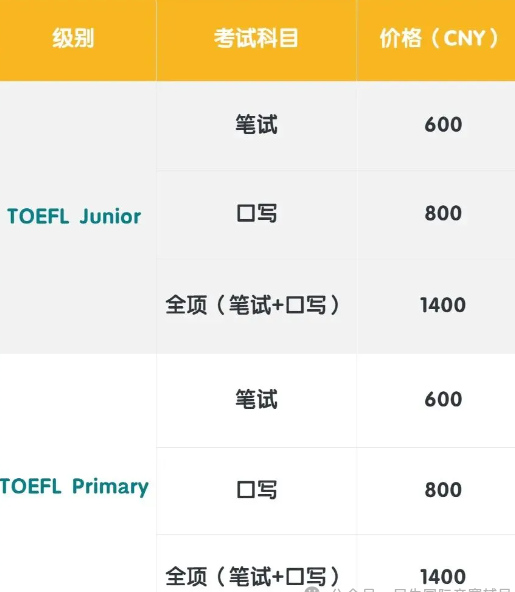The image size is (515, 592).
Task: Select the 价格 word in header
Action: [401, 38]
